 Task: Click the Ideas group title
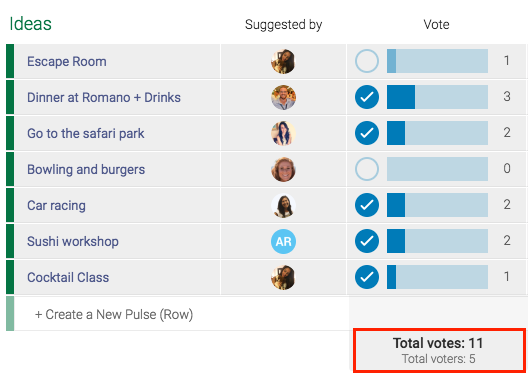point(30,24)
